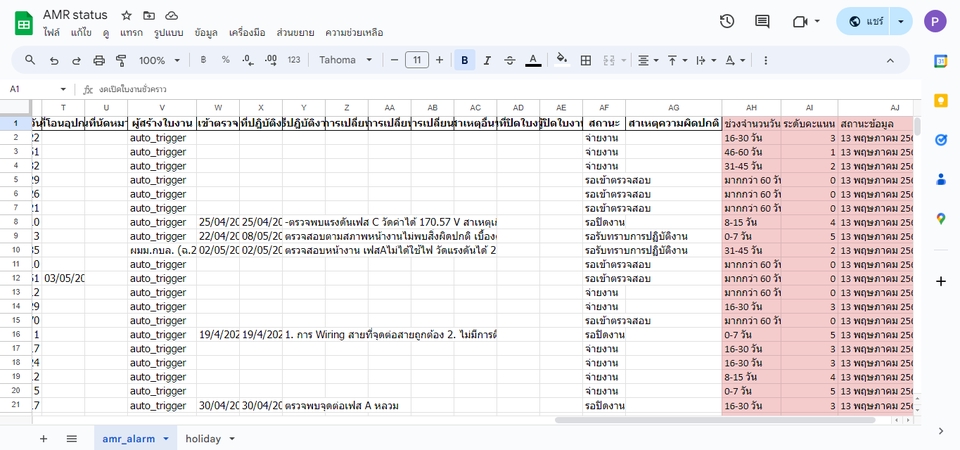Click the name box showing A1
Screen dimensions: 960x450
[37, 89]
